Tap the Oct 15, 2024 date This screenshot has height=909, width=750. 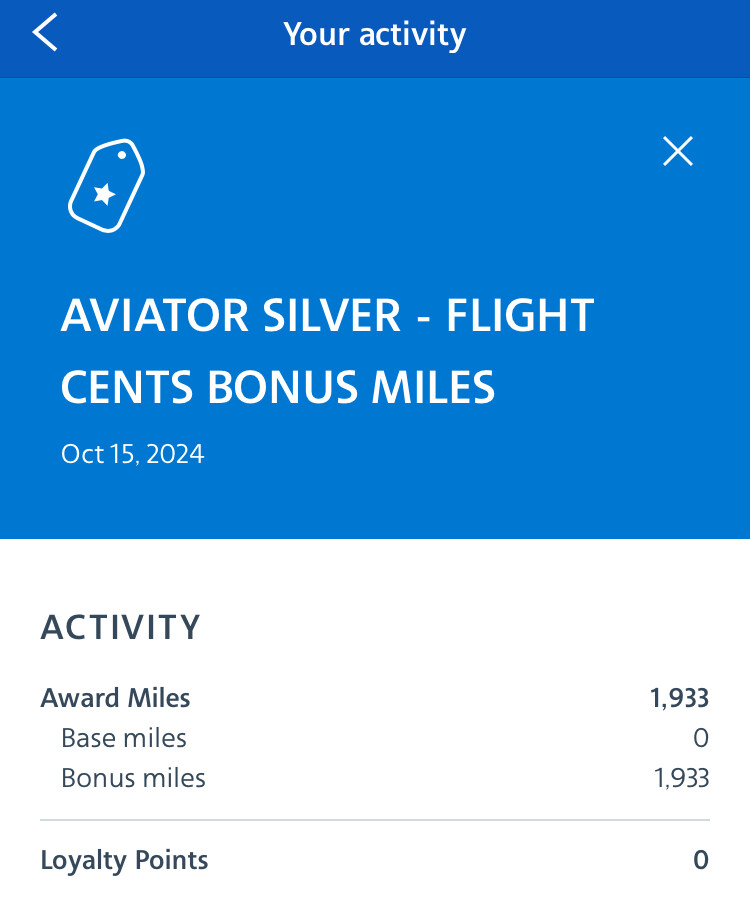coord(133,454)
